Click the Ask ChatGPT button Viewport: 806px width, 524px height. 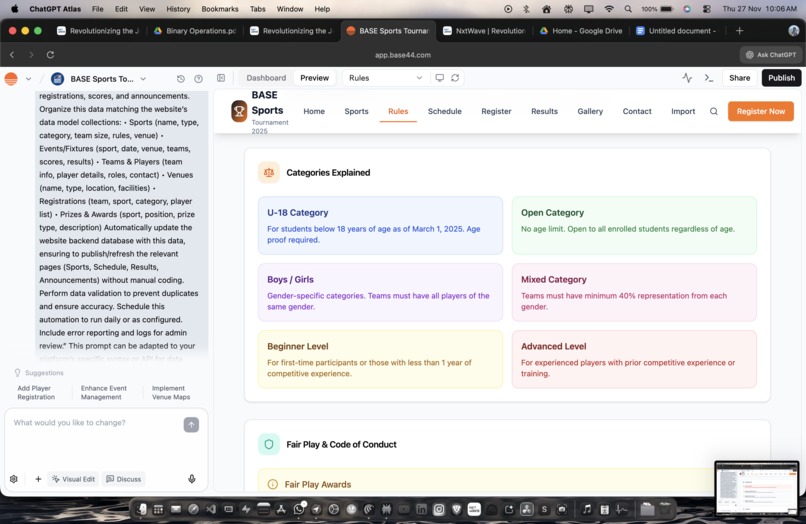[771, 55]
